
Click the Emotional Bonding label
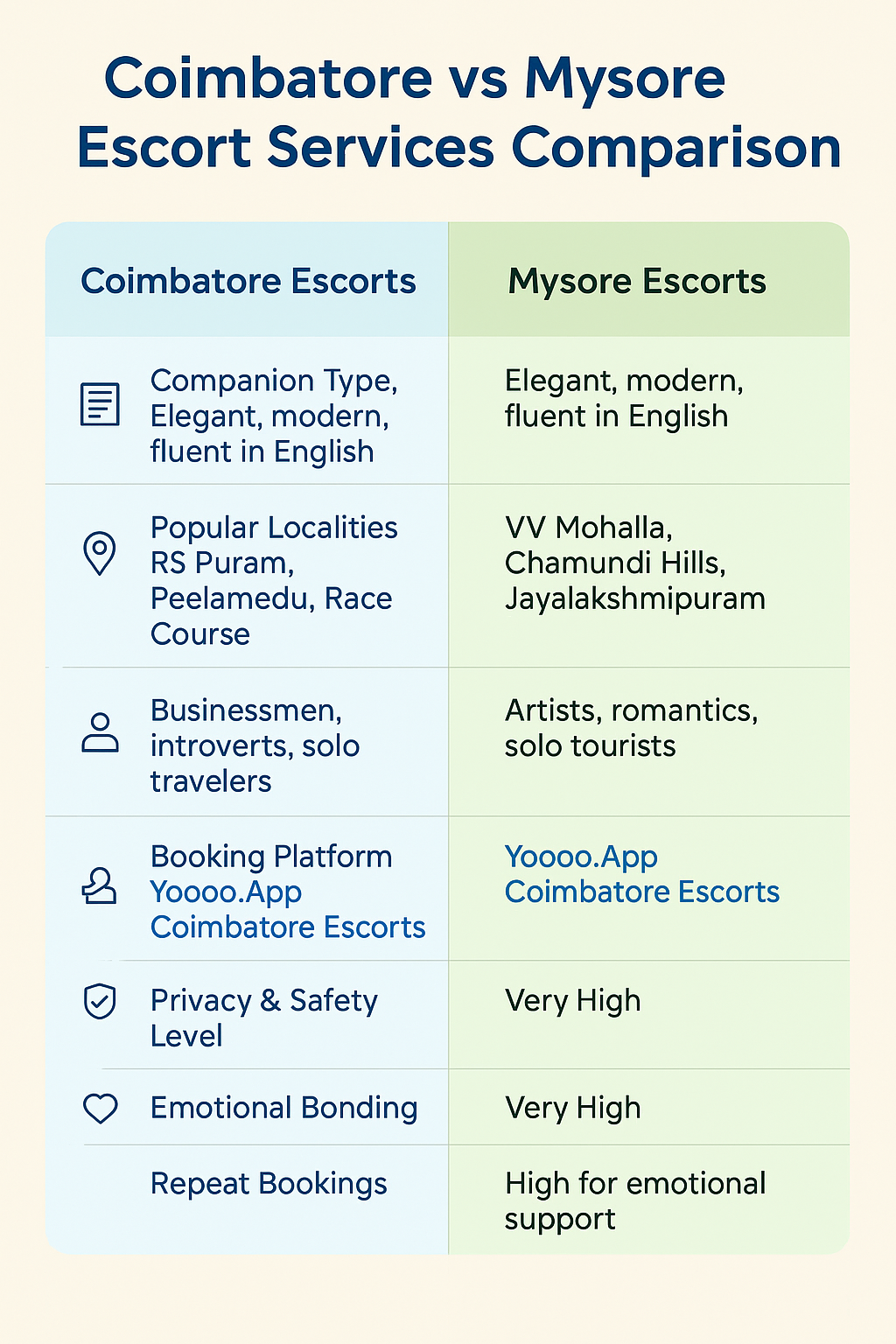pos(283,1108)
